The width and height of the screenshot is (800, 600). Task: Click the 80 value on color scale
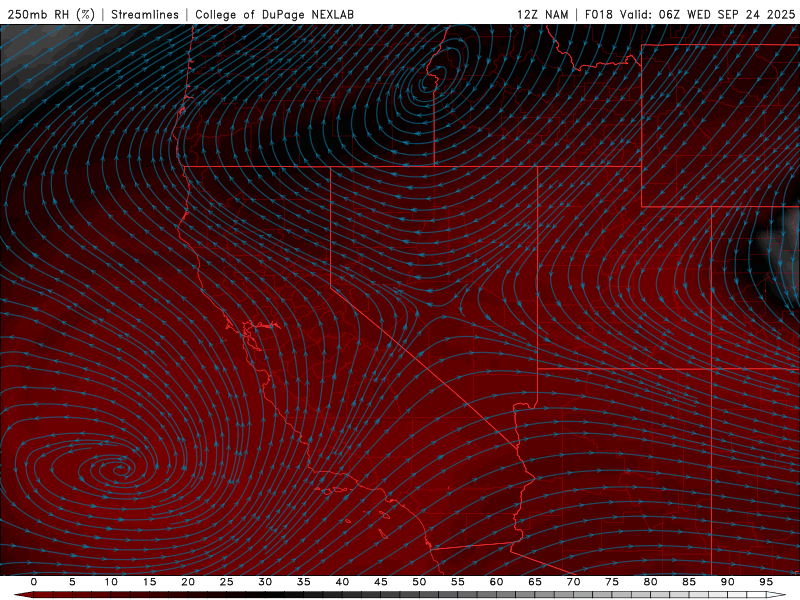point(650,582)
